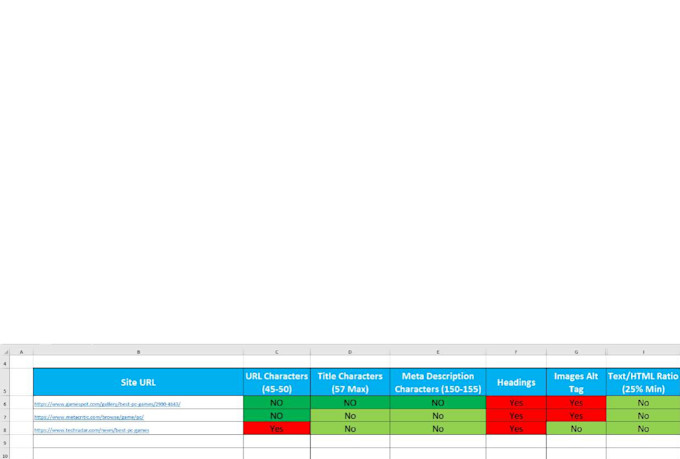This screenshot has height=459, width=680.
Task: Click gamespot row Meta Description NO cell
Action: (x=438, y=403)
